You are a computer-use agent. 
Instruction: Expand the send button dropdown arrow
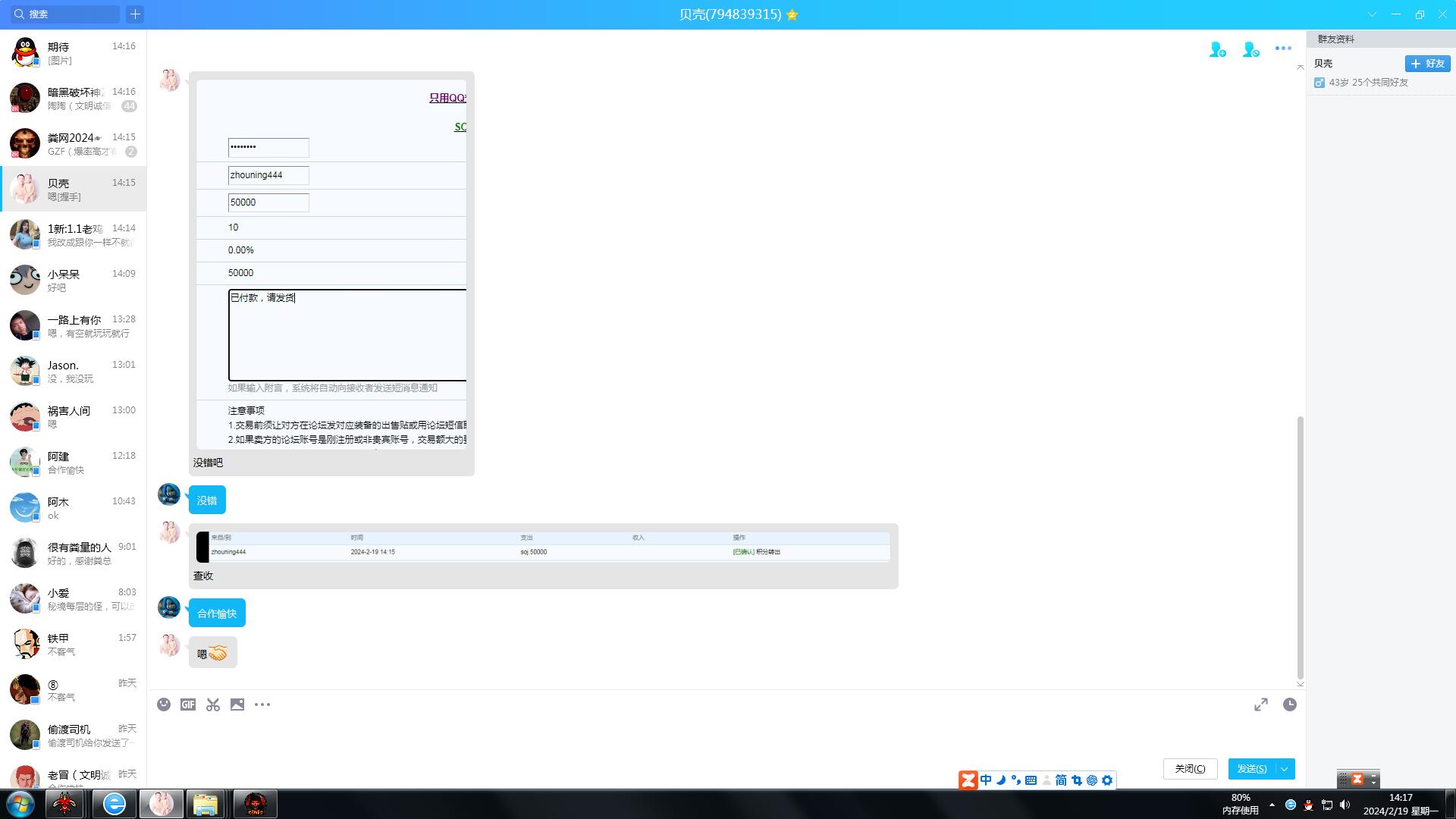click(x=1285, y=769)
